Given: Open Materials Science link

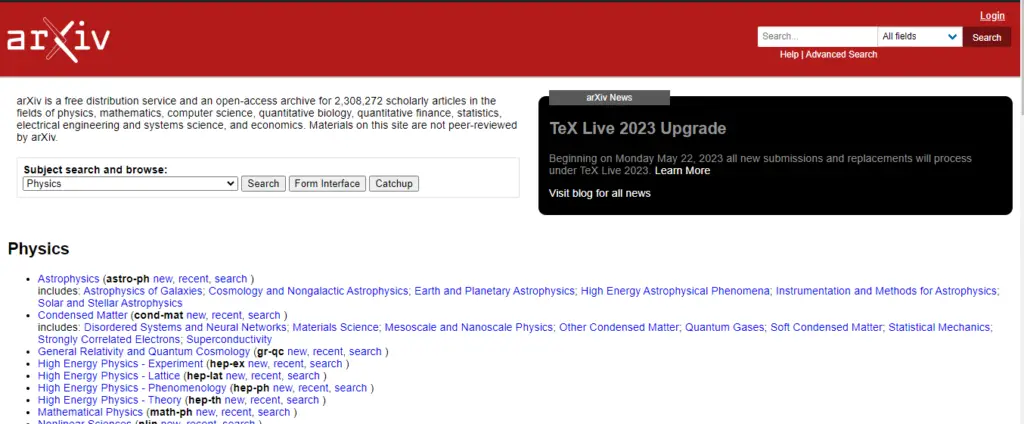Looking at the screenshot, I should [x=336, y=327].
